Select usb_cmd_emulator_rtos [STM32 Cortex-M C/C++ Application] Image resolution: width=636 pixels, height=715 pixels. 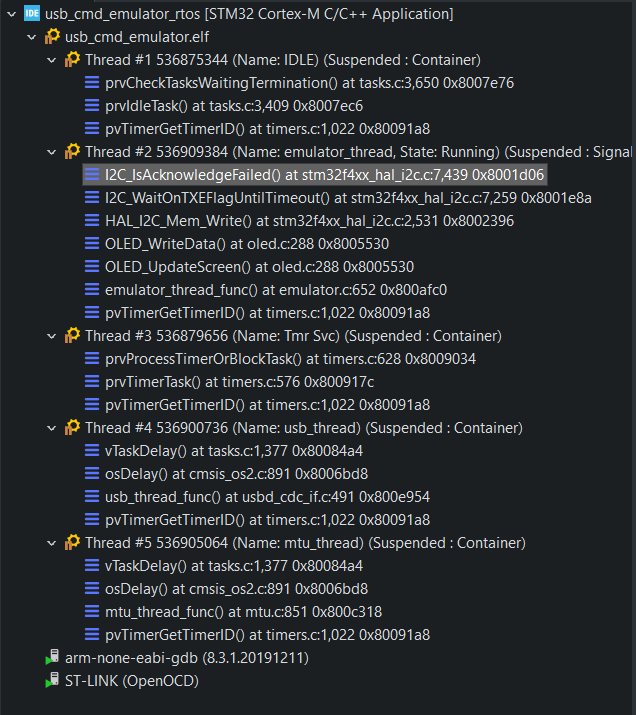click(x=249, y=14)
